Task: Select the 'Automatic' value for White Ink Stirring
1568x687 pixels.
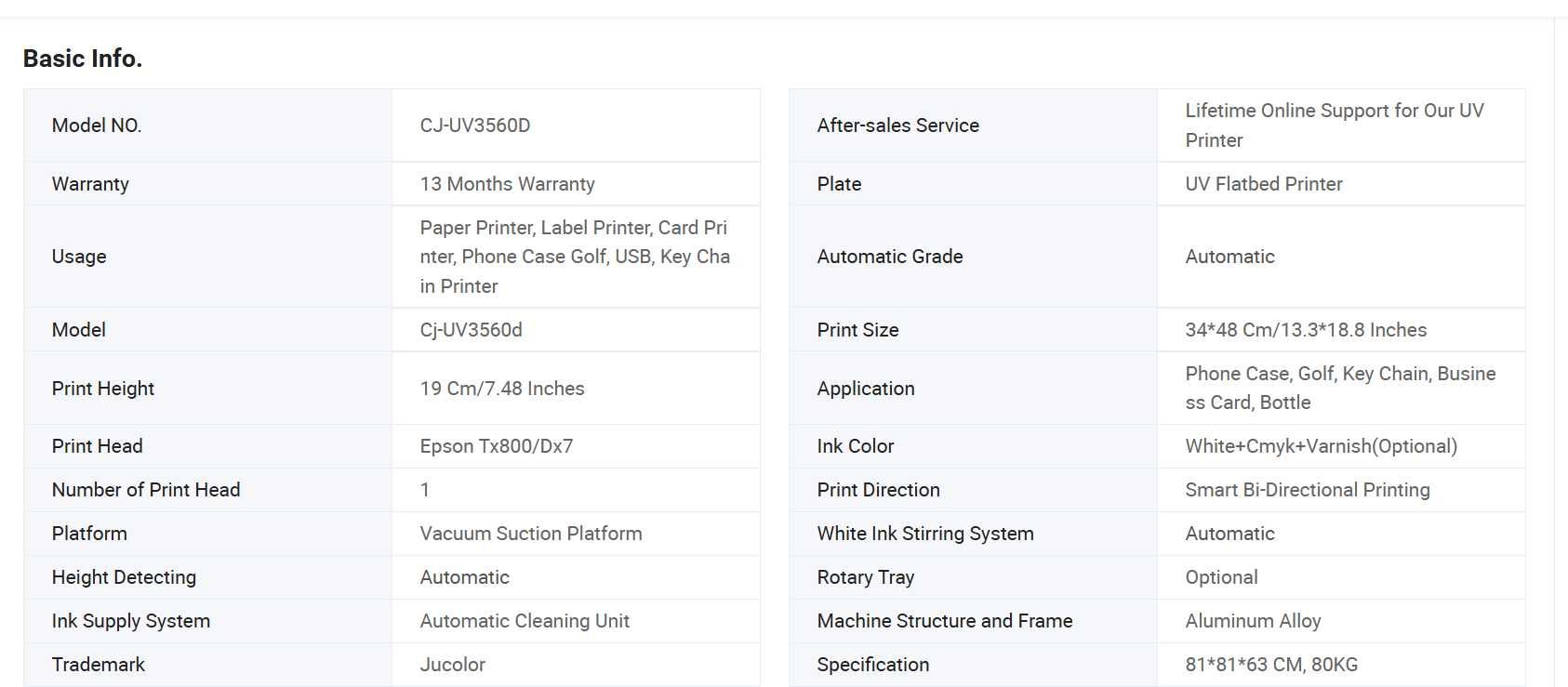Action: pos(1230,534)
